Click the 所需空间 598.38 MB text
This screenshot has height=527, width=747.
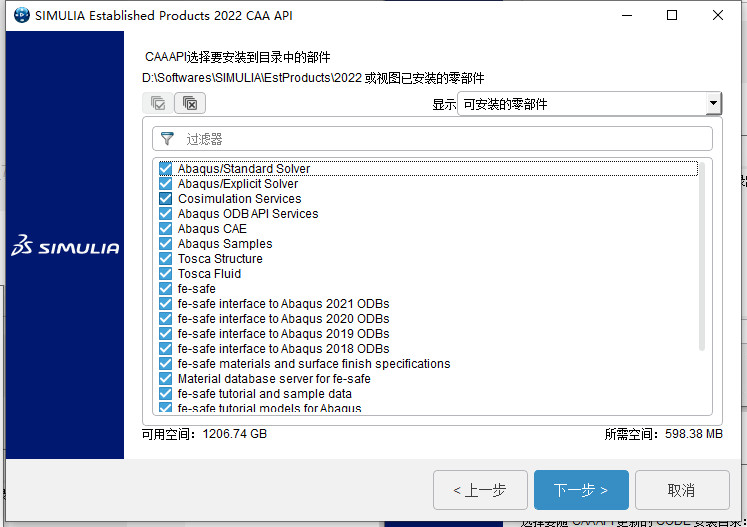coord(664,434)
